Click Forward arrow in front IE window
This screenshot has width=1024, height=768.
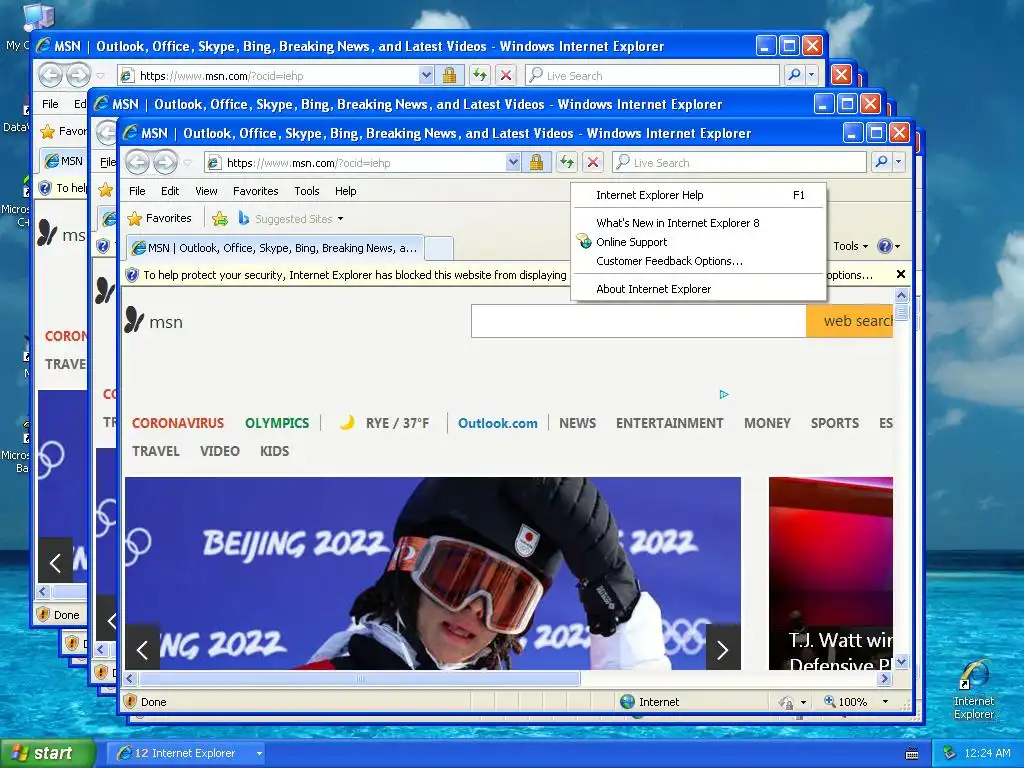[165, 162]
